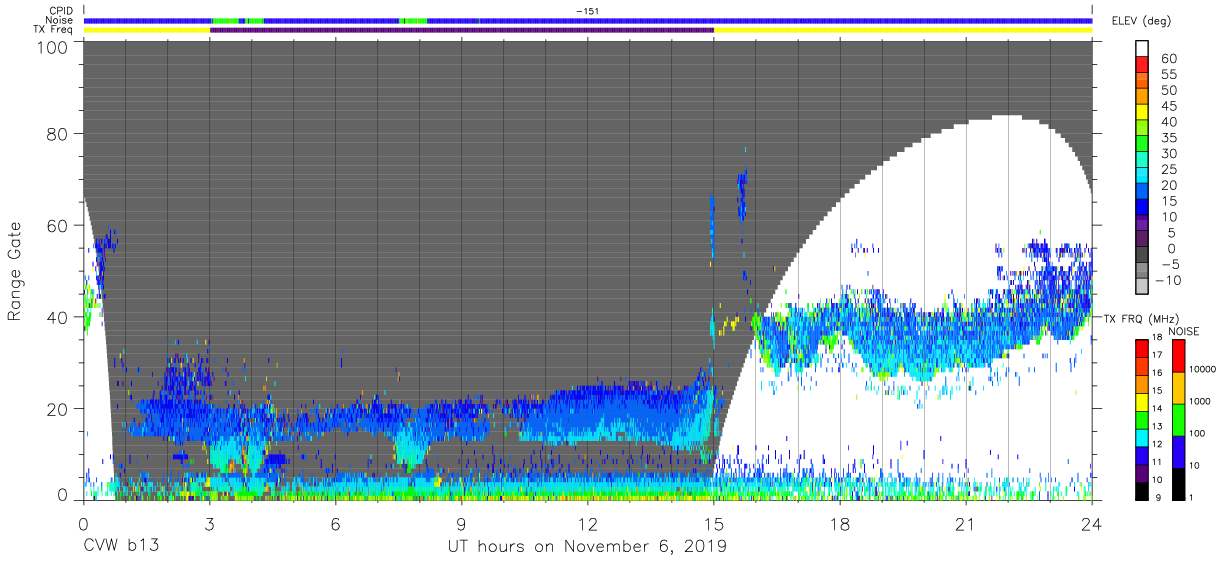Click the 25 label on ELEV color bar
Screen dimensions: 1228x567
point(1168,170)
